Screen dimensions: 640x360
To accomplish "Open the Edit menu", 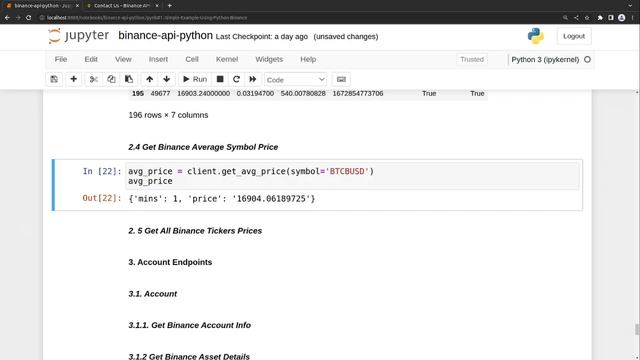I will [91, 59].
